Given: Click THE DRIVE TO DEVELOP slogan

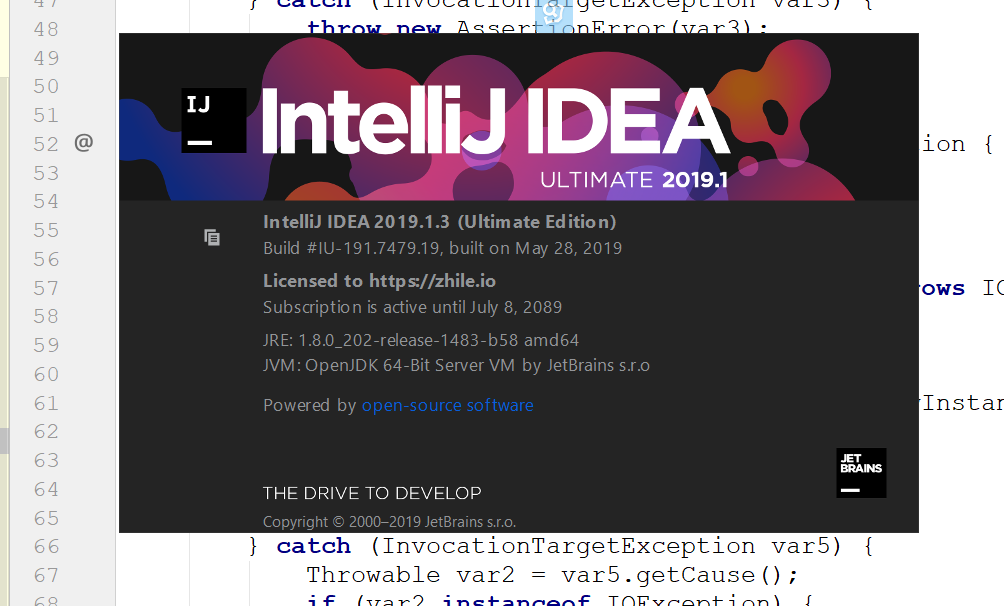Looking at the screenshot, I should point(372,493).
